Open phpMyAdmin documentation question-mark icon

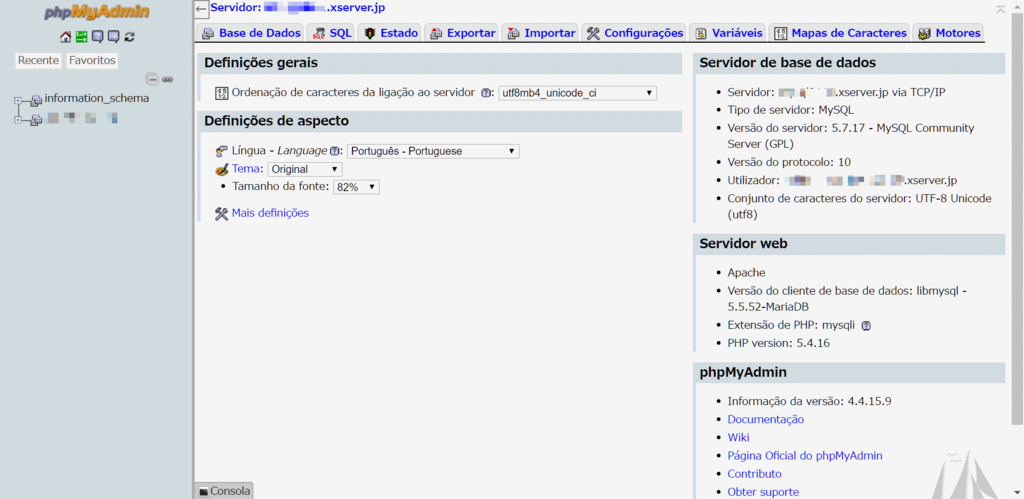point(97,37)
